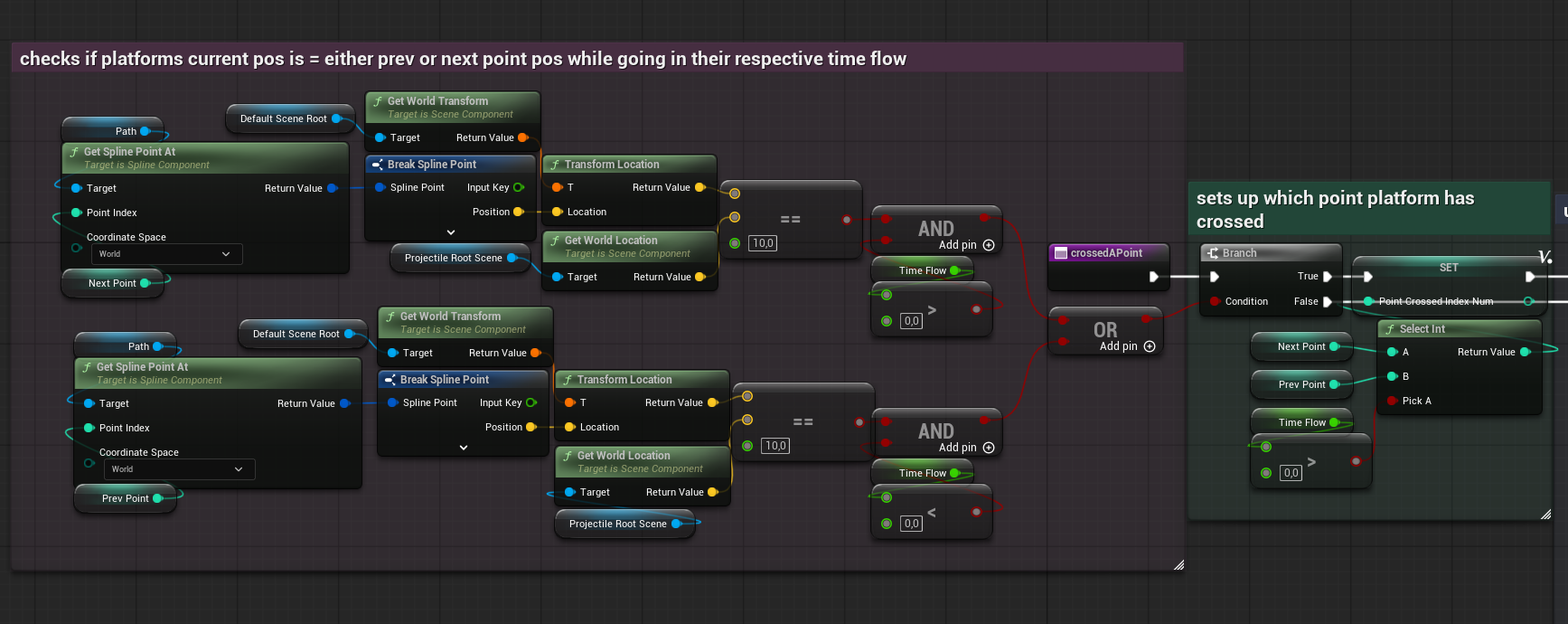The height and width of the screenshot is (624, 1568).
Task: Expand the lower Break Spline Point node chevron
Action: [464, 448]
